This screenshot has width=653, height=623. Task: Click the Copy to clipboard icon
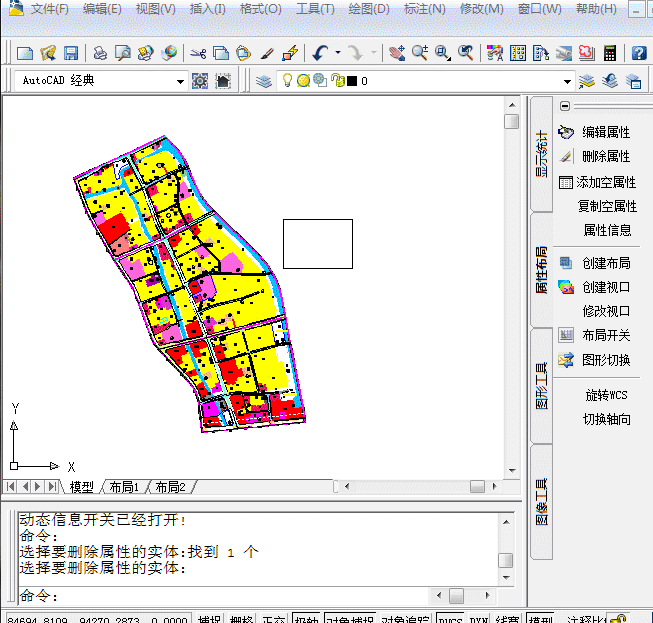(x=221, y=53)
